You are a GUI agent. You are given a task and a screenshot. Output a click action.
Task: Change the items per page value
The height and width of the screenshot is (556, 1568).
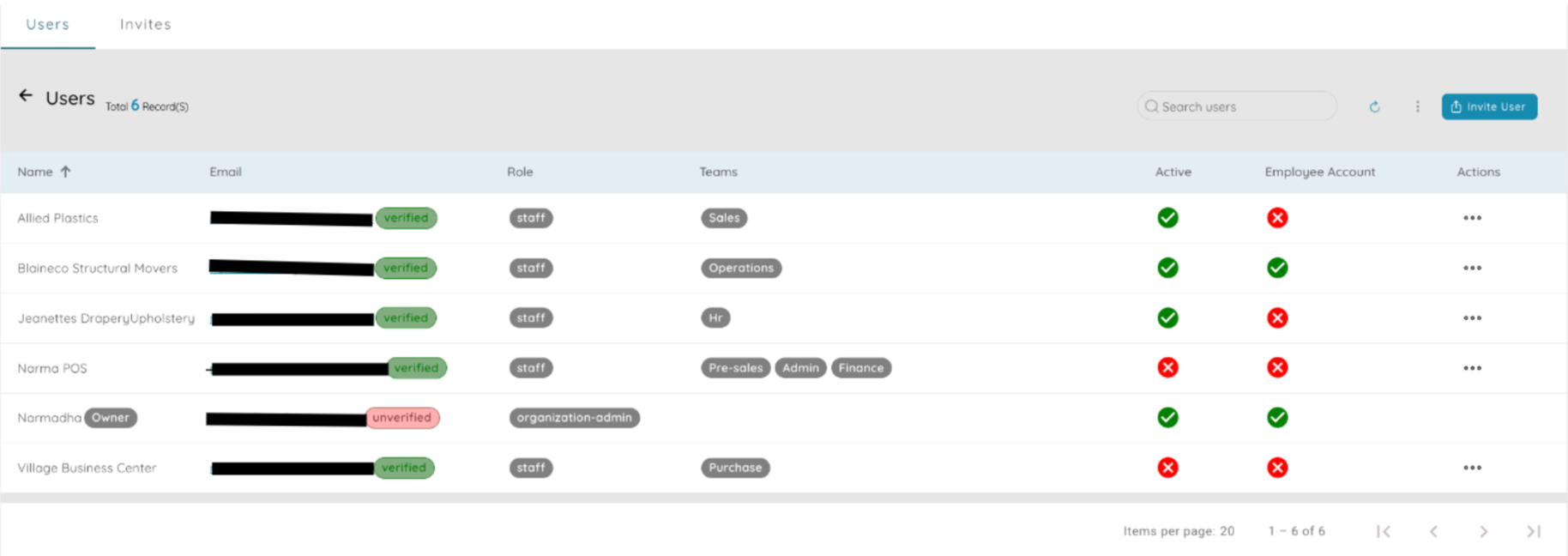tap(1227, 531)
